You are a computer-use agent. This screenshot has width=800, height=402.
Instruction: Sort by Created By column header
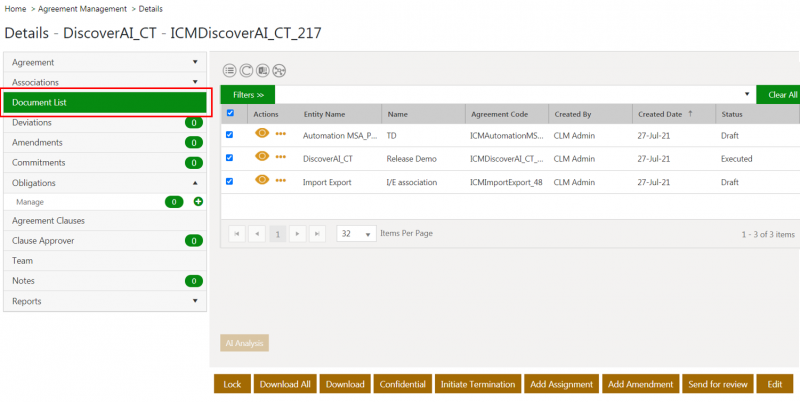click(x=573, y=114)
